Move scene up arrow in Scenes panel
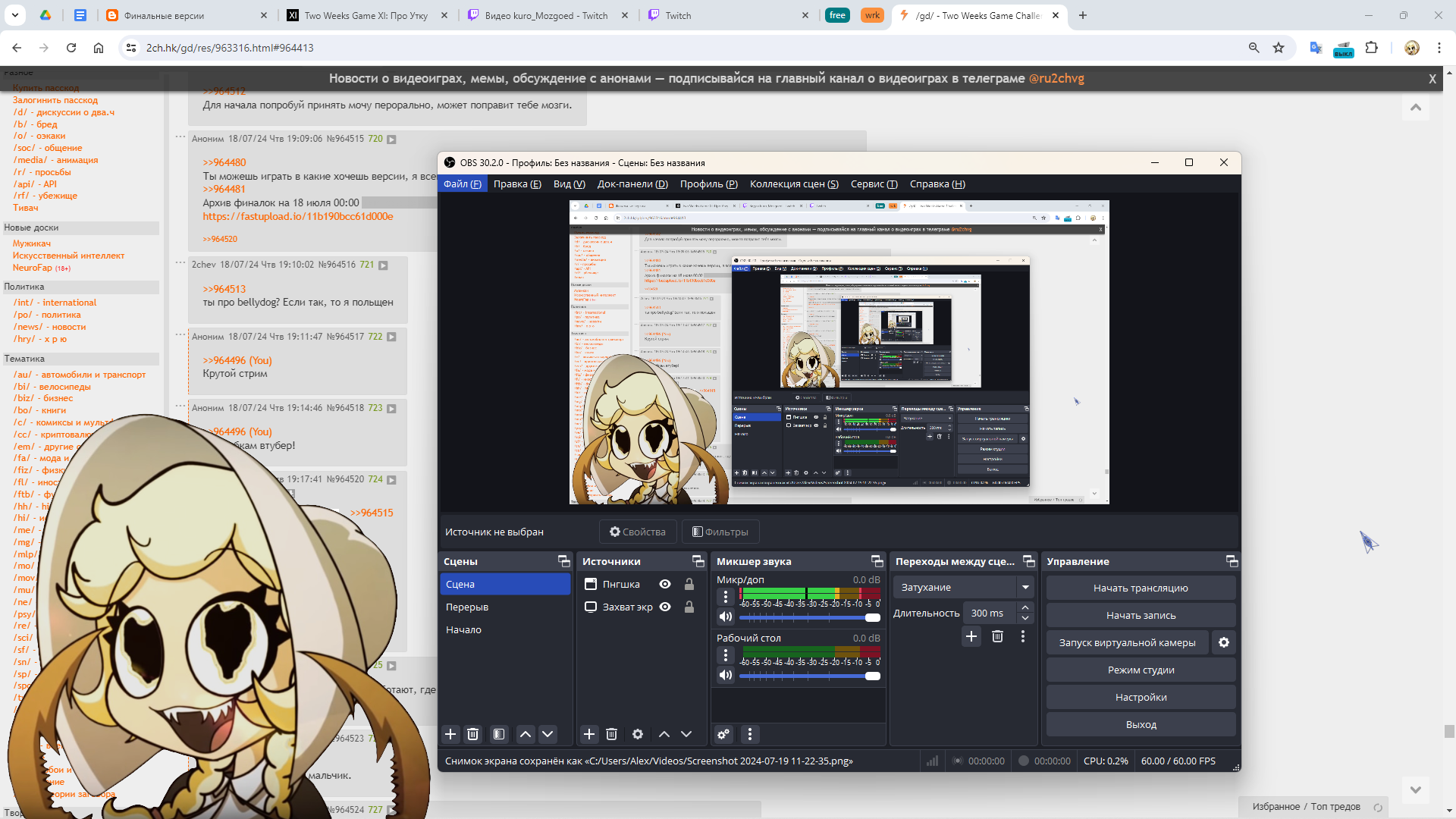 525,734
